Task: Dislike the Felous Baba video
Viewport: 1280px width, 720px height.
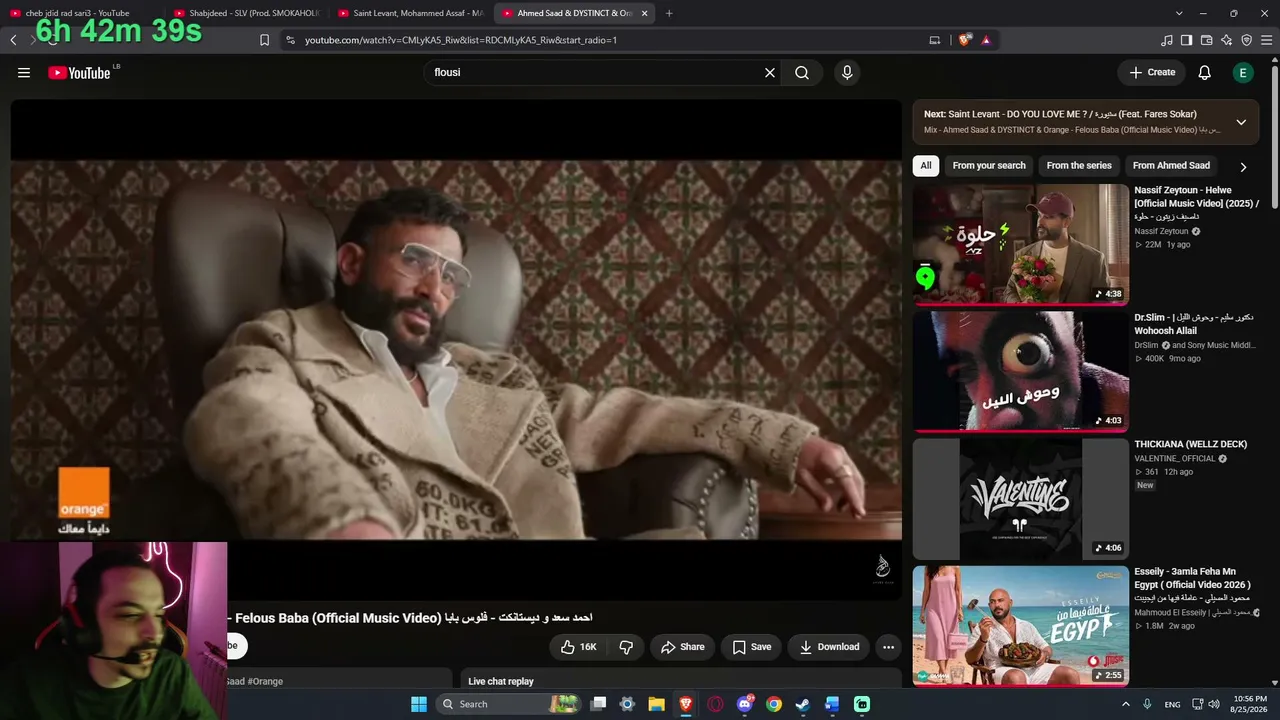Action: click(x=626, y=647)
